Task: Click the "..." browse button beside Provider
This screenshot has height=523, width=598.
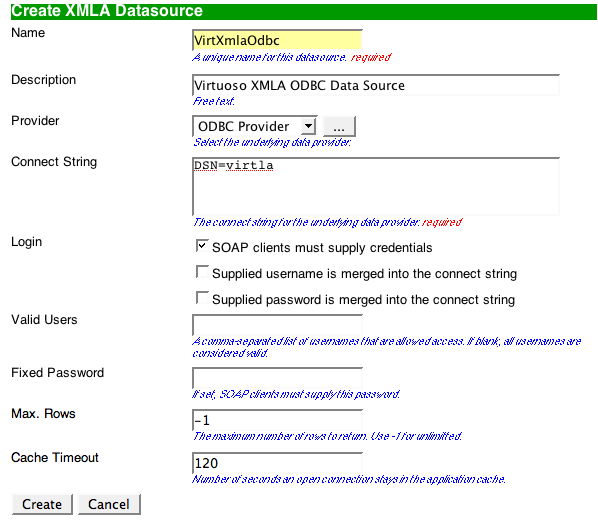Action: coord(339,126)
